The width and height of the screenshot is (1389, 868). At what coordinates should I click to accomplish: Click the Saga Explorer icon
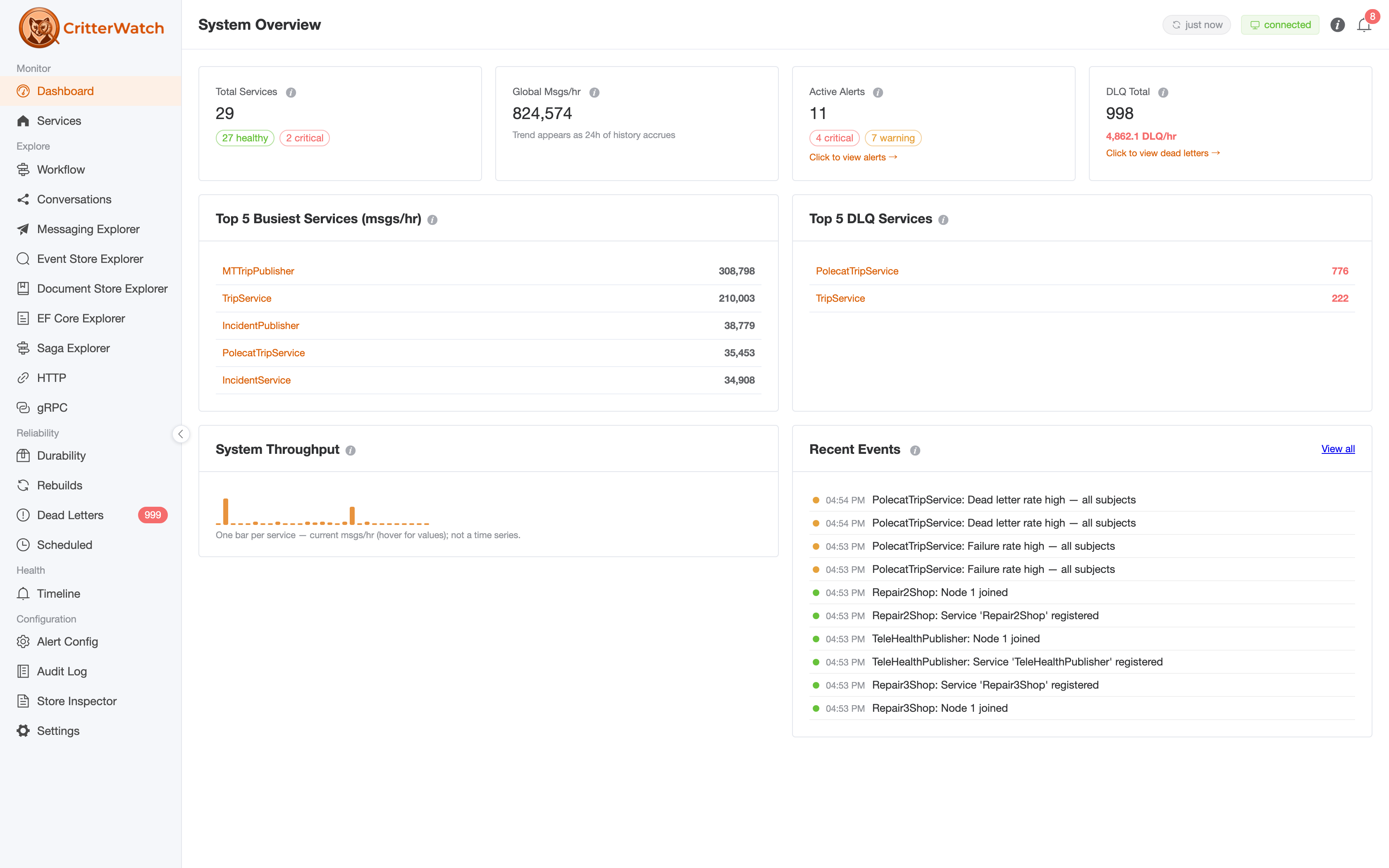tap(23, 348)
